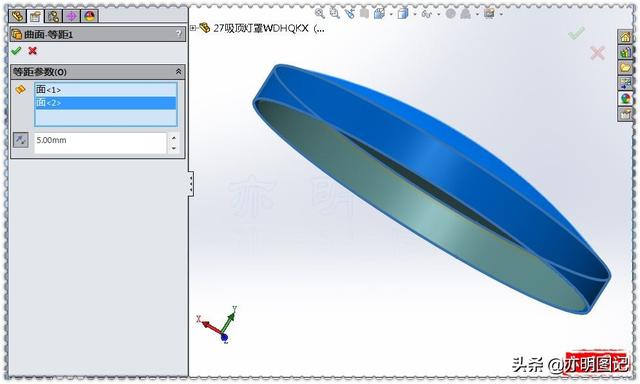Open Appearances and Scenes icon in task pane

[625, 99]
